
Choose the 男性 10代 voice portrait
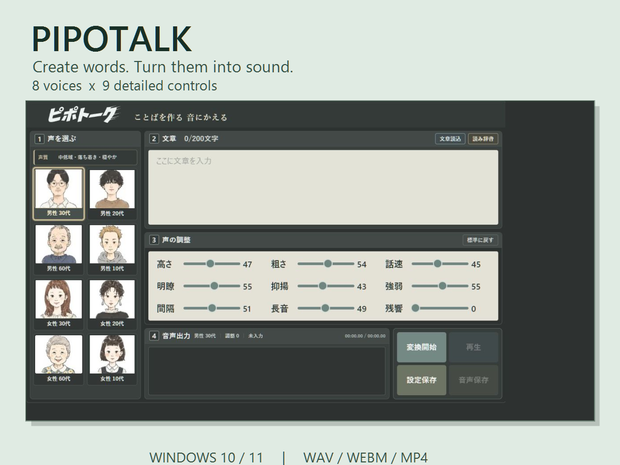pyautogui.click(x=112, y=249)
